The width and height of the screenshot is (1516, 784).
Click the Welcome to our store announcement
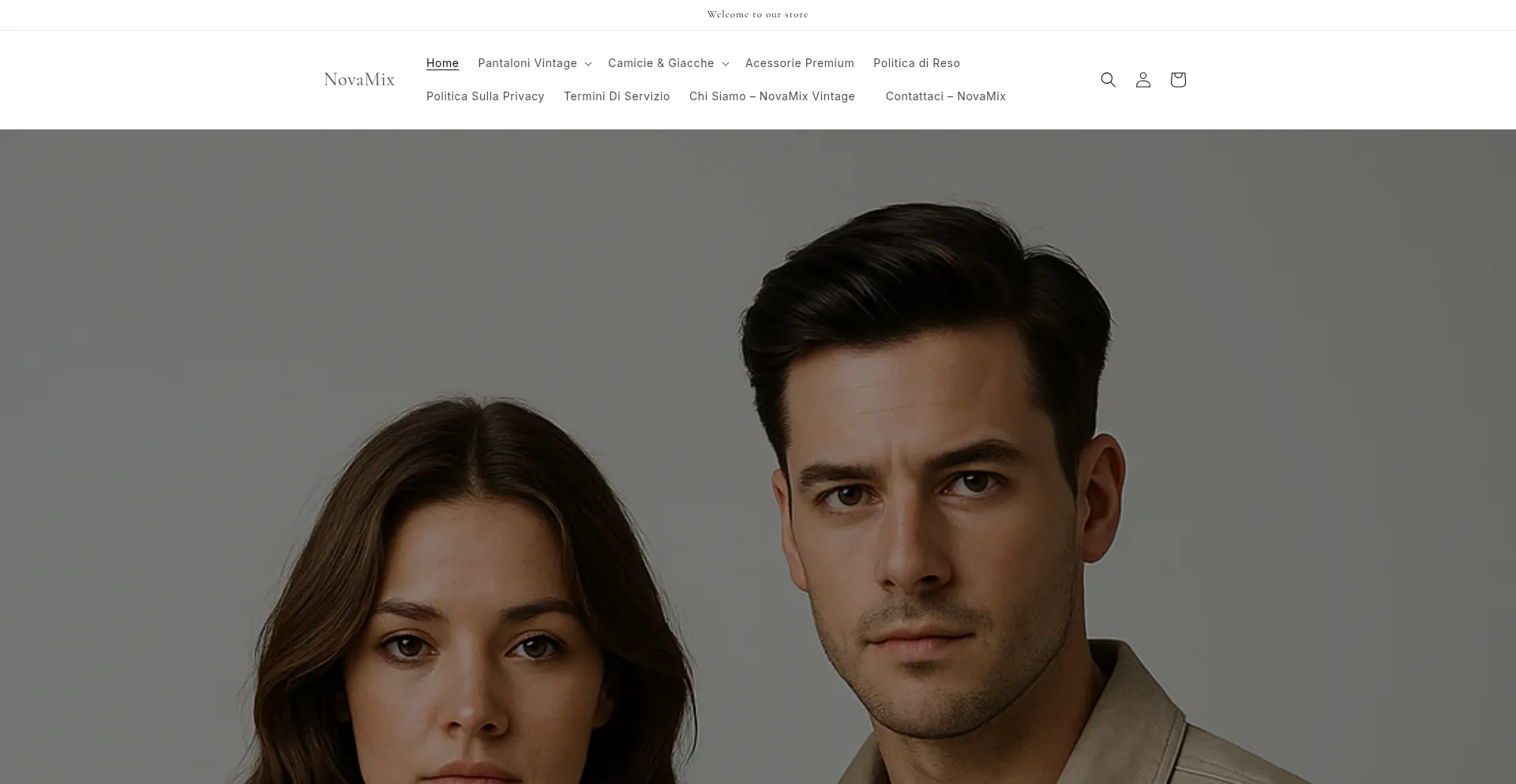(x=757, y=14)
